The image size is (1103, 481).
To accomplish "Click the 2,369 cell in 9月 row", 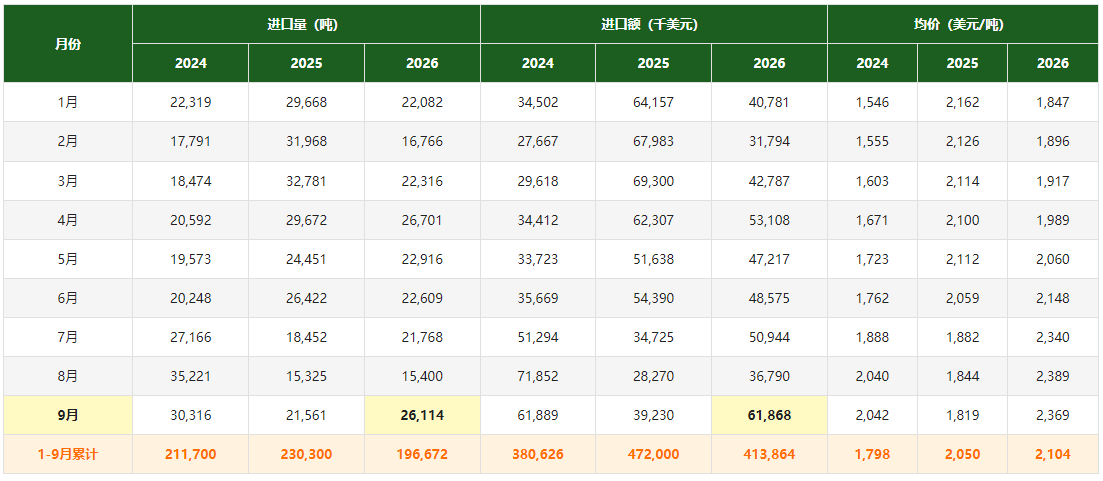I will click(x=1053, y=415).
